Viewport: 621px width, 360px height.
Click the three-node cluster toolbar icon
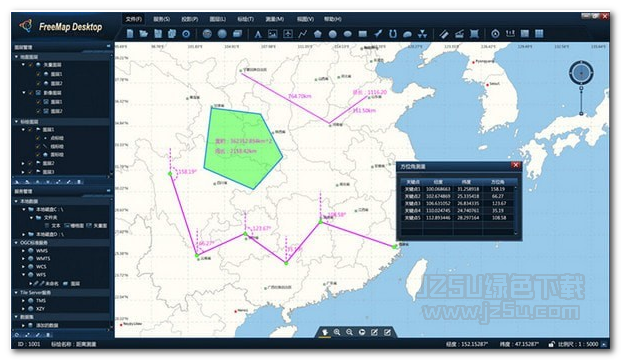click(x=423, y=34)
